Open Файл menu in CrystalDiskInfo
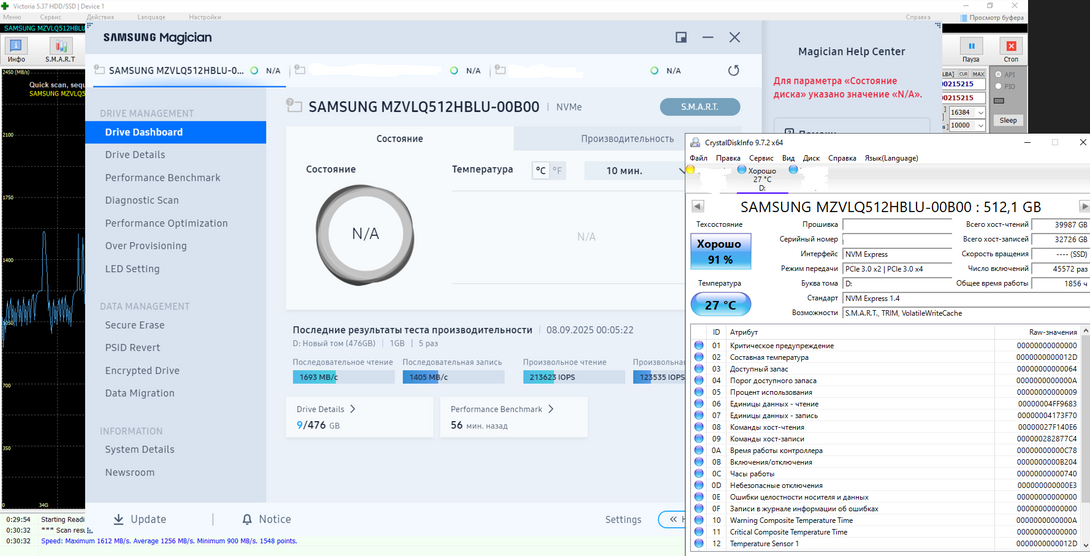This screenshot has width=1090, height=556. point(699,158)
